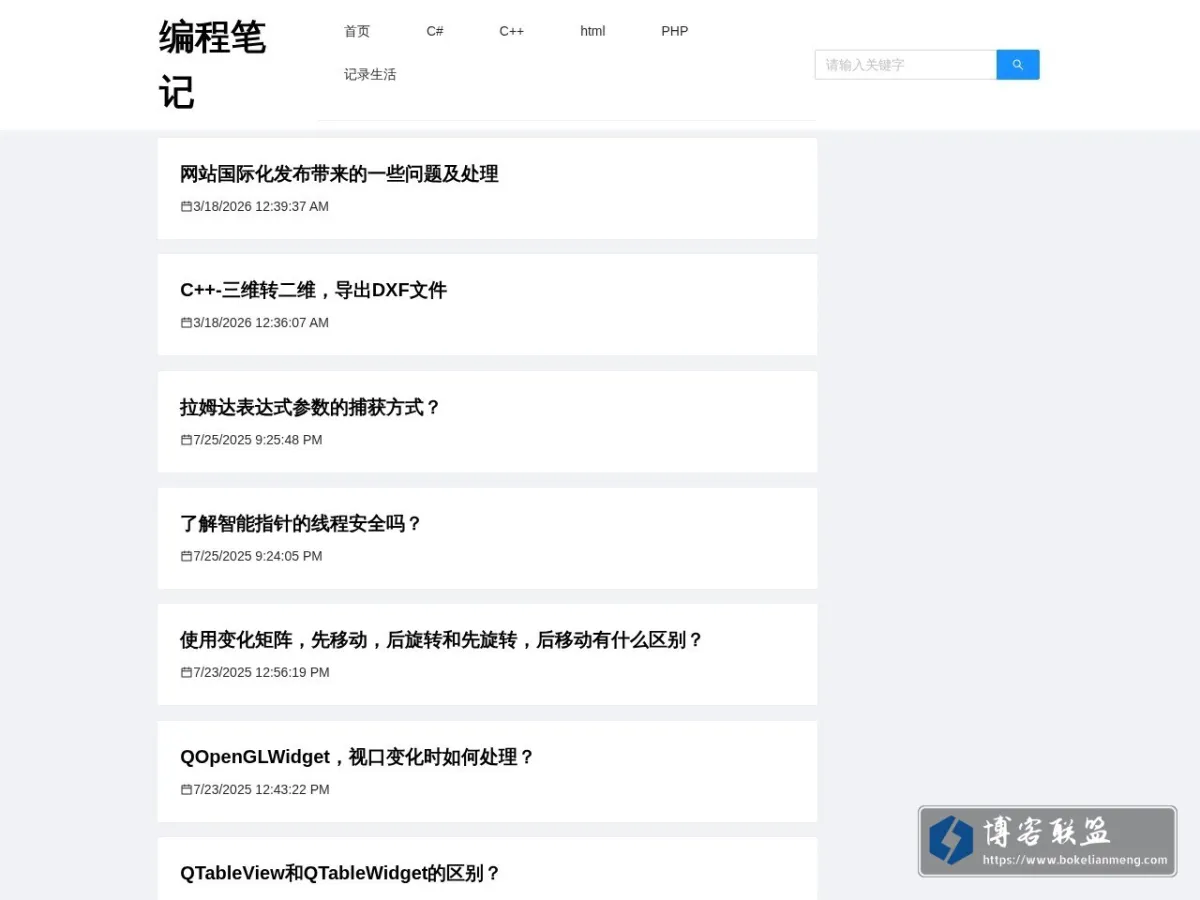Screen dimensions: 1200x900
Task: Click date text 3/18/2026 12:39:37 AM
Action: (x=261, y=206)
